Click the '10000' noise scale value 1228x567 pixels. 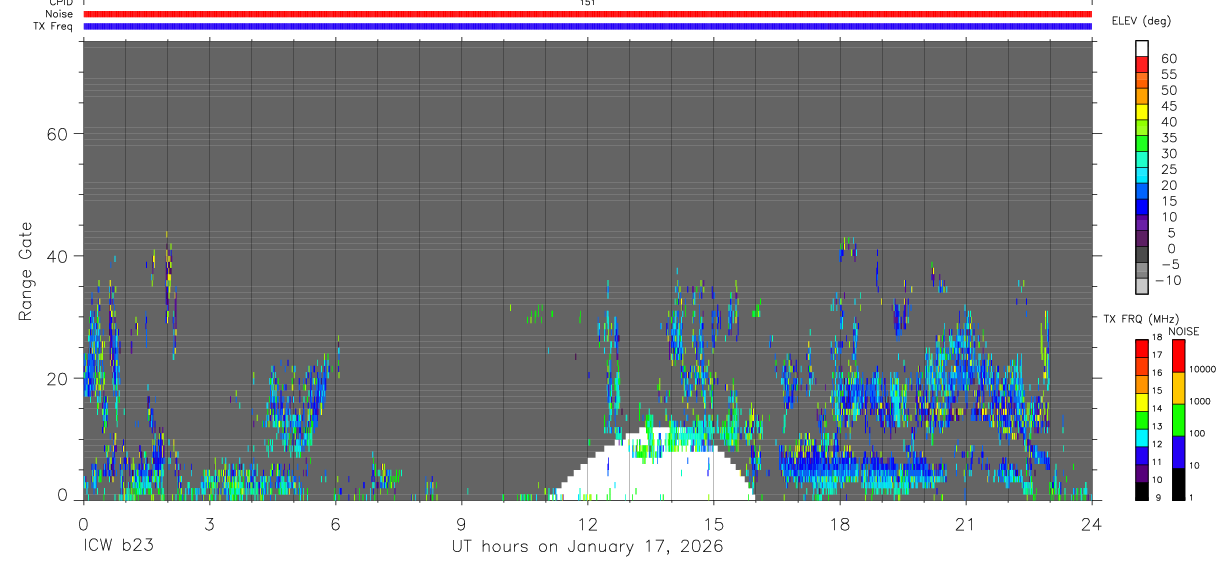click(x=1202, y=370)
